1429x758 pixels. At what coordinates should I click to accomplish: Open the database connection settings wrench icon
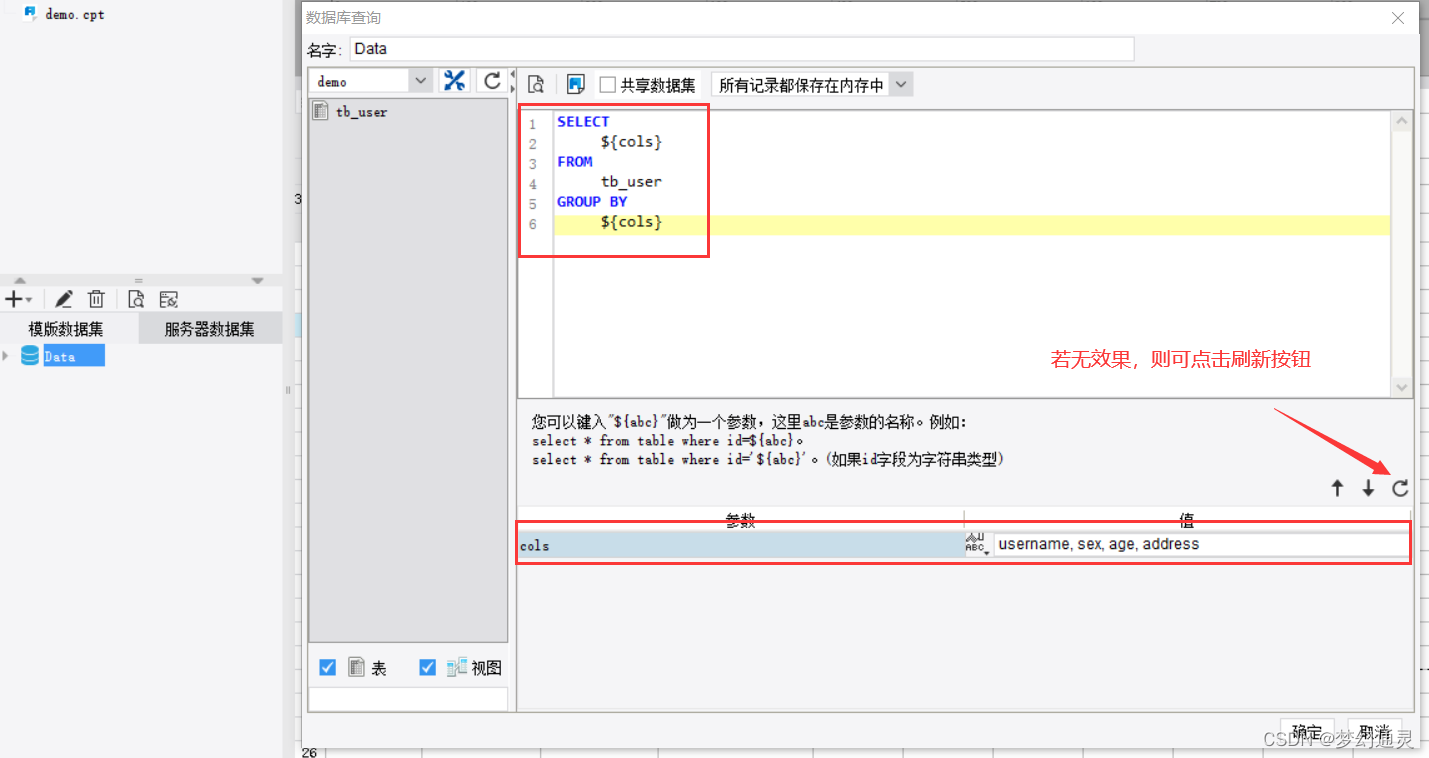(455, 81)
